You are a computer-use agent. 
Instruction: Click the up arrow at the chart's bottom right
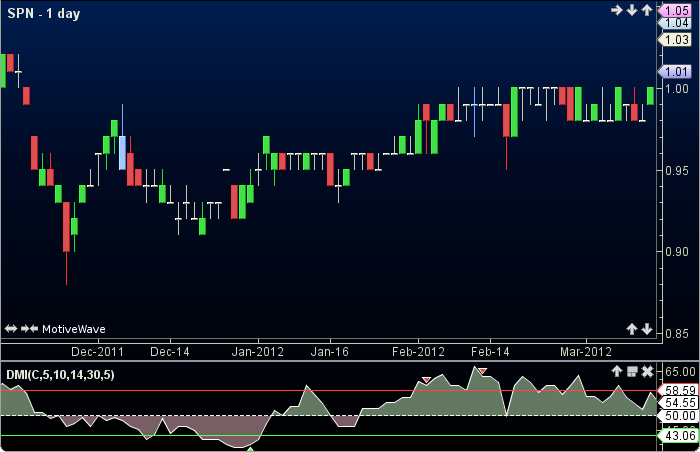[631, 330]
